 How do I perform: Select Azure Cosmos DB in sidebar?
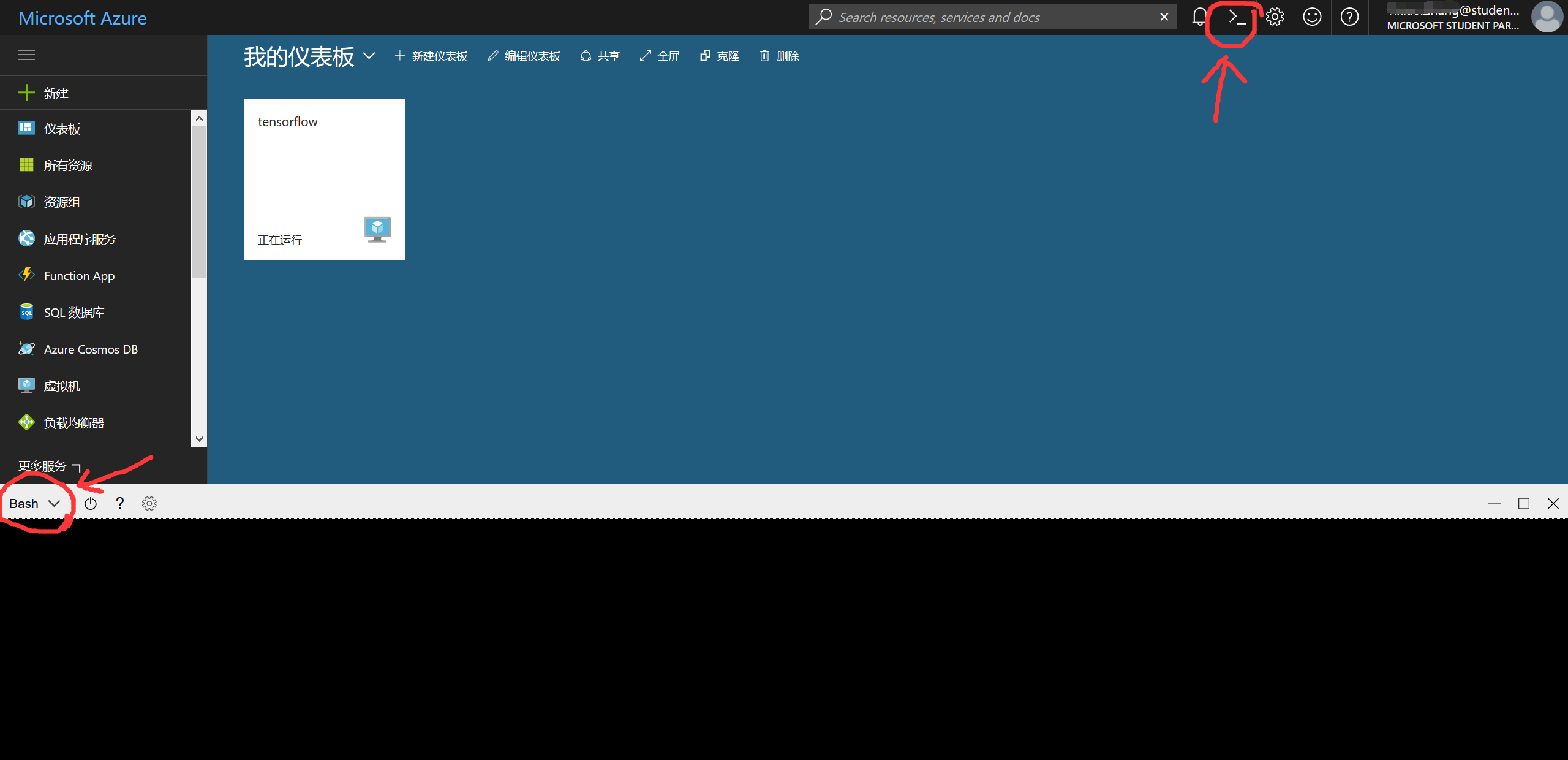pos(90,349)
